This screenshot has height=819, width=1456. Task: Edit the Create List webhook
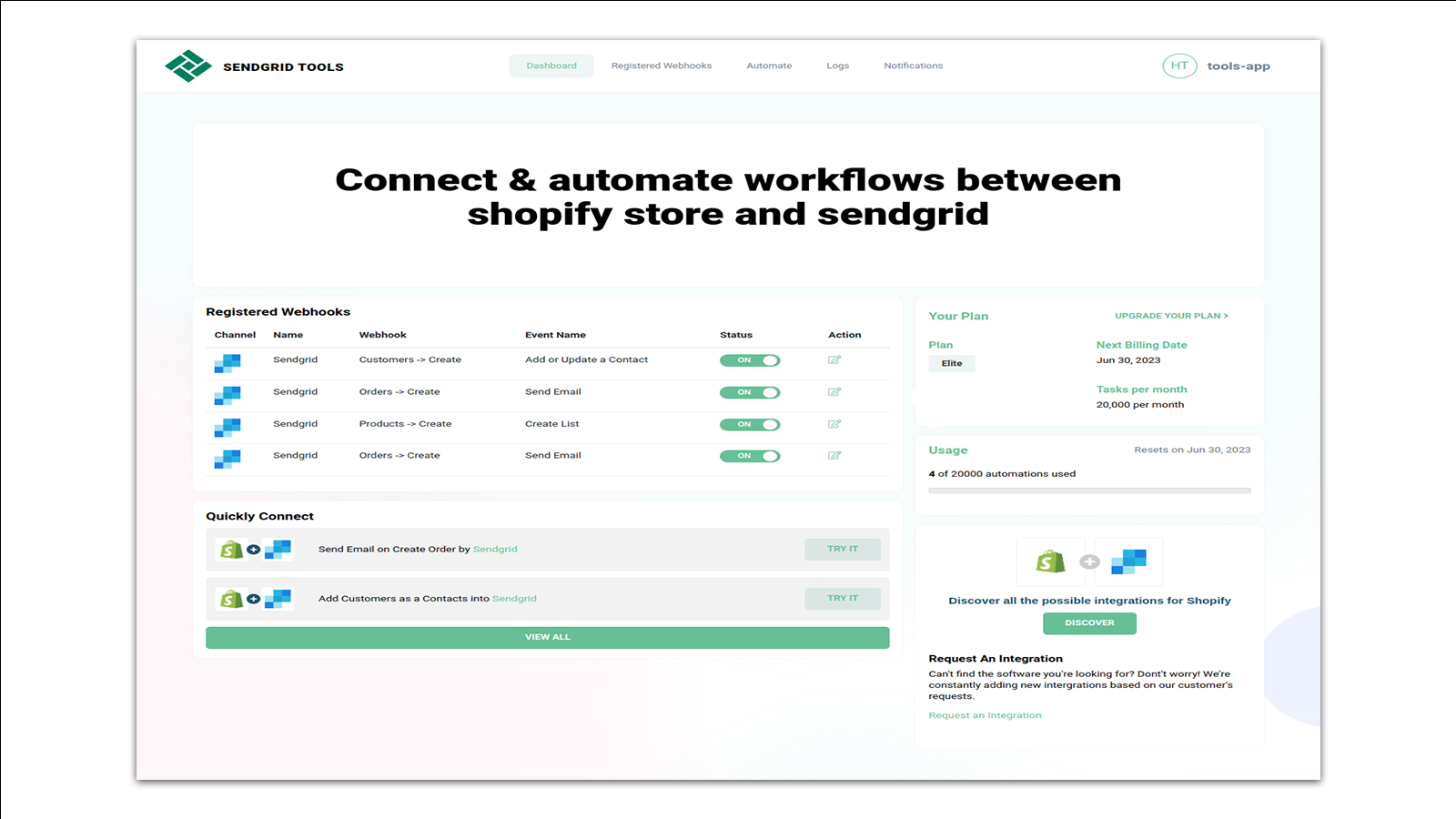(834, 424)
